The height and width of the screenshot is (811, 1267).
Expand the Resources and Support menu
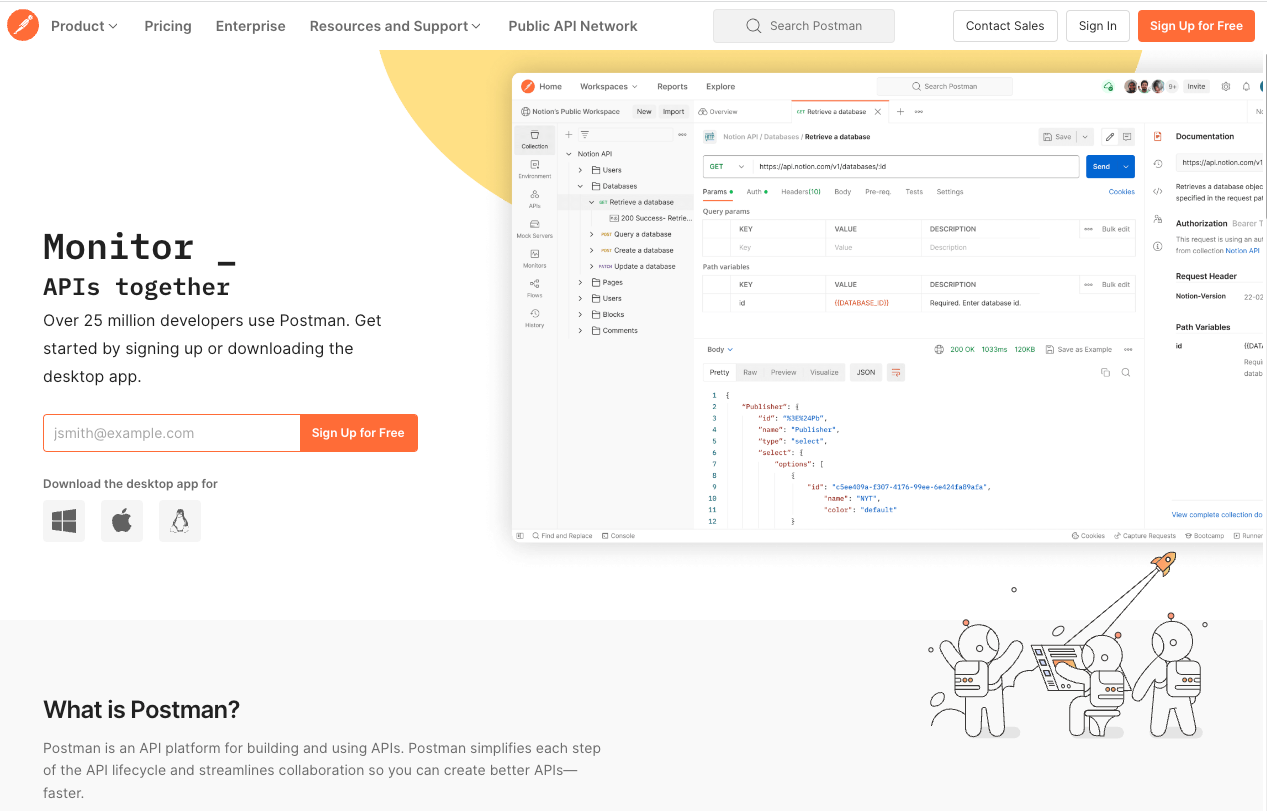(x=395, y=26)
